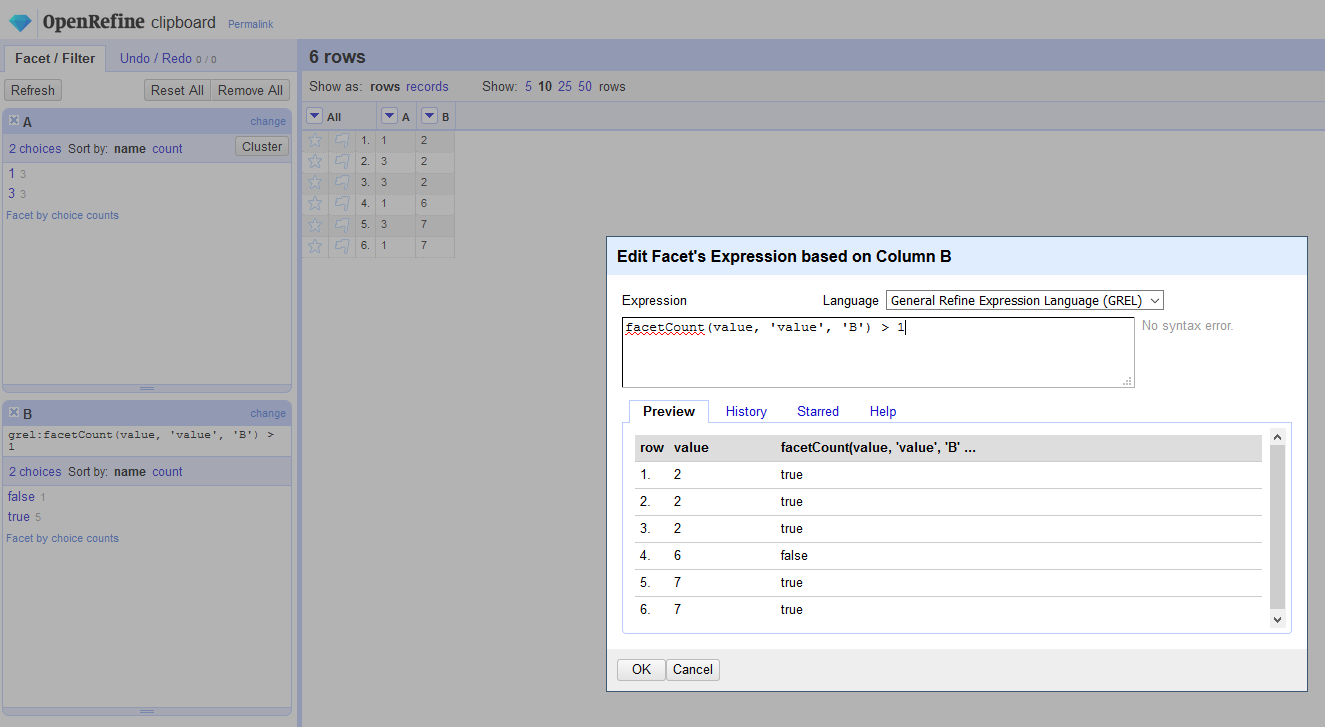Click Remove All facets
The height and width of the screenshot is (727, 1325).
pyautogui.click(x=251, y=90)
